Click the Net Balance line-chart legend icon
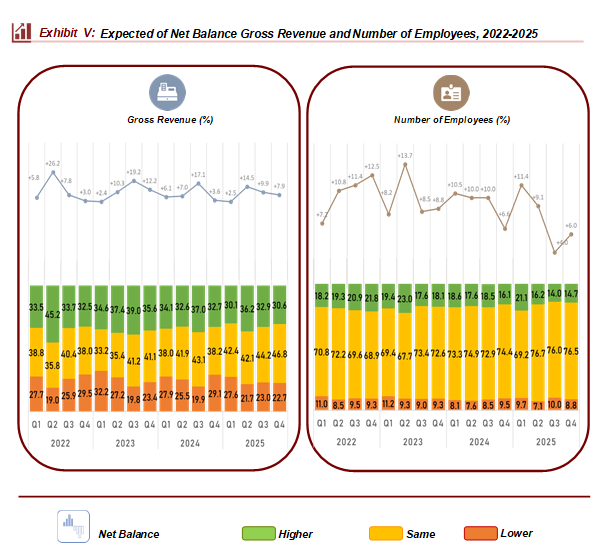The width and height of the screenshot is (612, 547). (x=72, y=527)
